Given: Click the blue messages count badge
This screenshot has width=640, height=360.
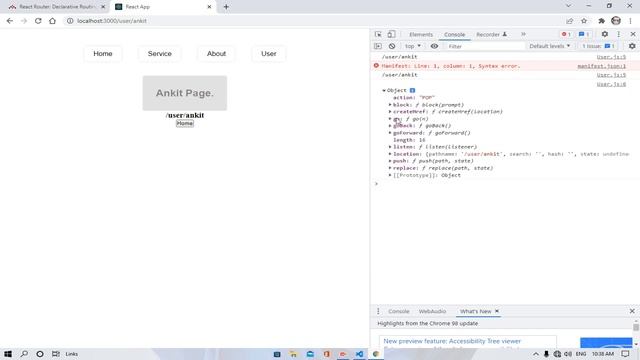Looking at the screenshot, I should (x=584, y=34).
